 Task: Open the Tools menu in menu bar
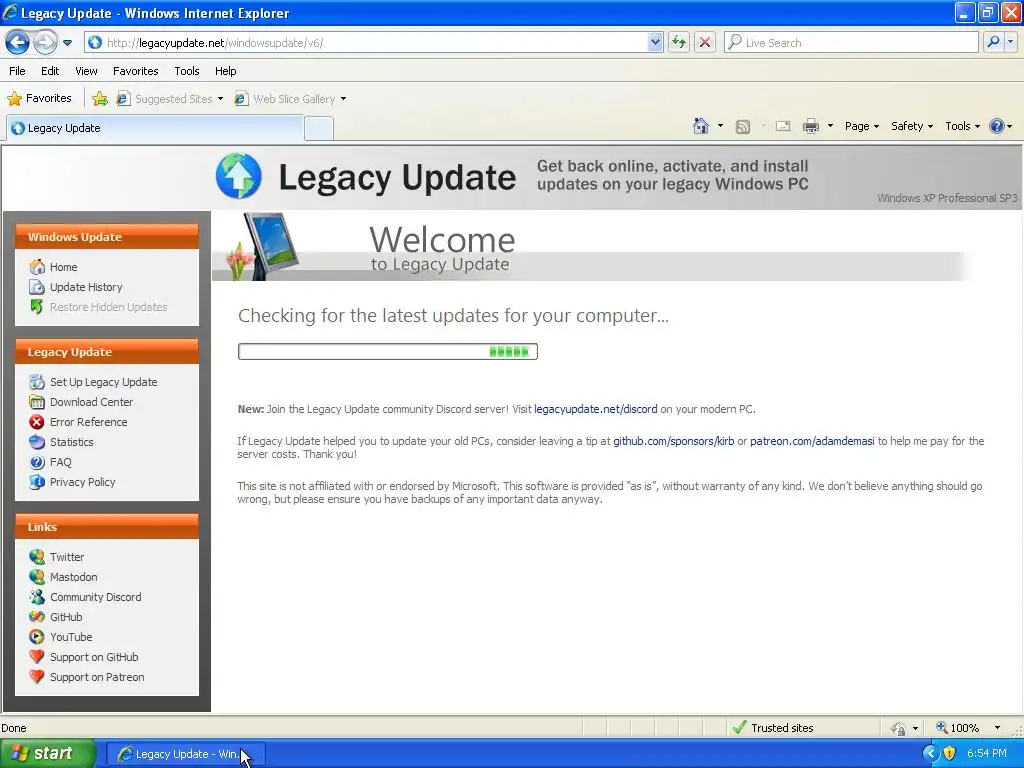click(187, 71)
